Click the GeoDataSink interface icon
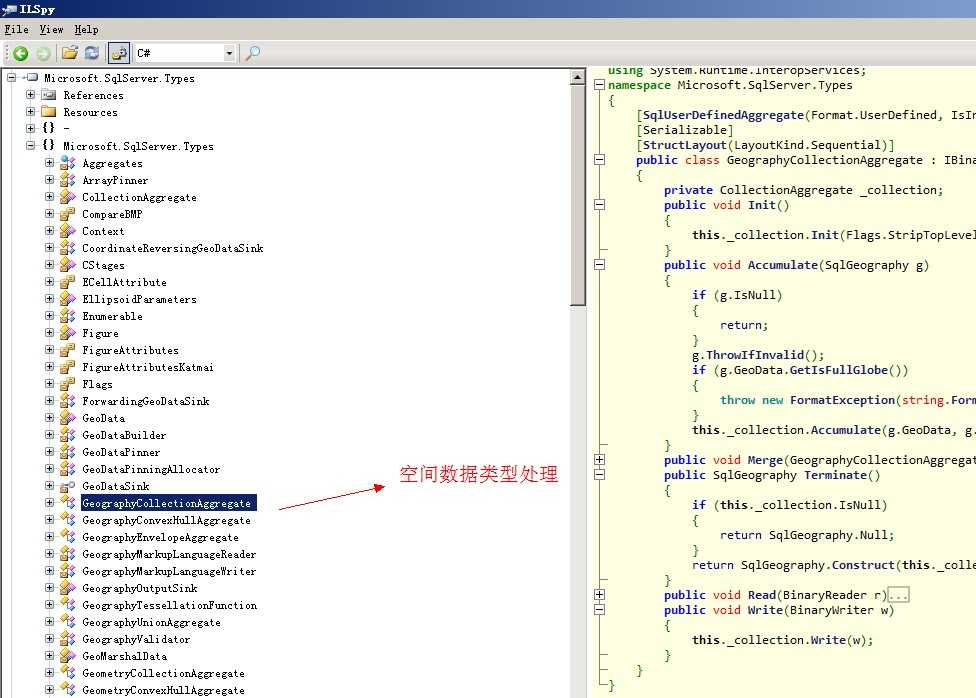This screenshot has height=698, width=976. 67,486
